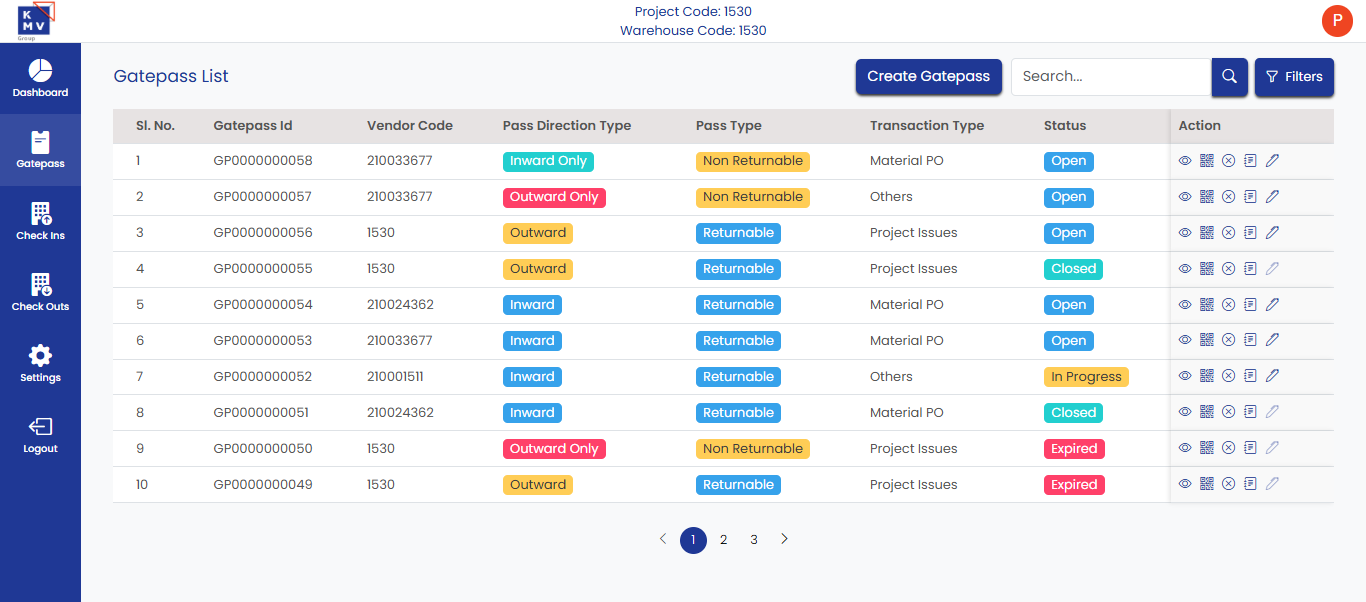Viewport: 1366px width, 602px height.
Task: Click cancel circle-x icon for GP0000000056
Action: (x=1229, y=233)
